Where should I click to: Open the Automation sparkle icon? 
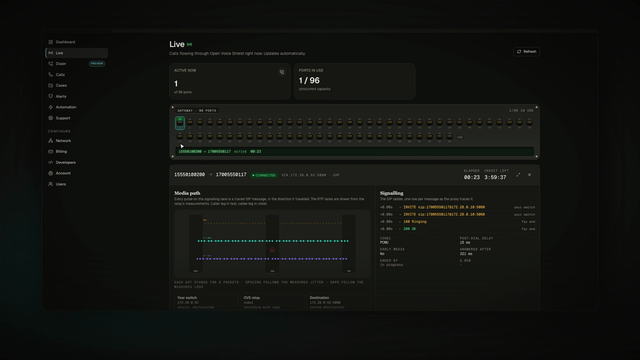[51, 107]
